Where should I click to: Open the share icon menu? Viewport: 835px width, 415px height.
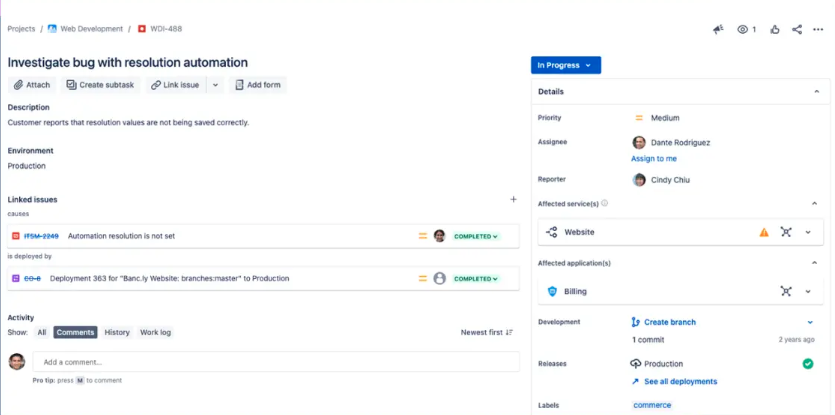click(797, 29)
